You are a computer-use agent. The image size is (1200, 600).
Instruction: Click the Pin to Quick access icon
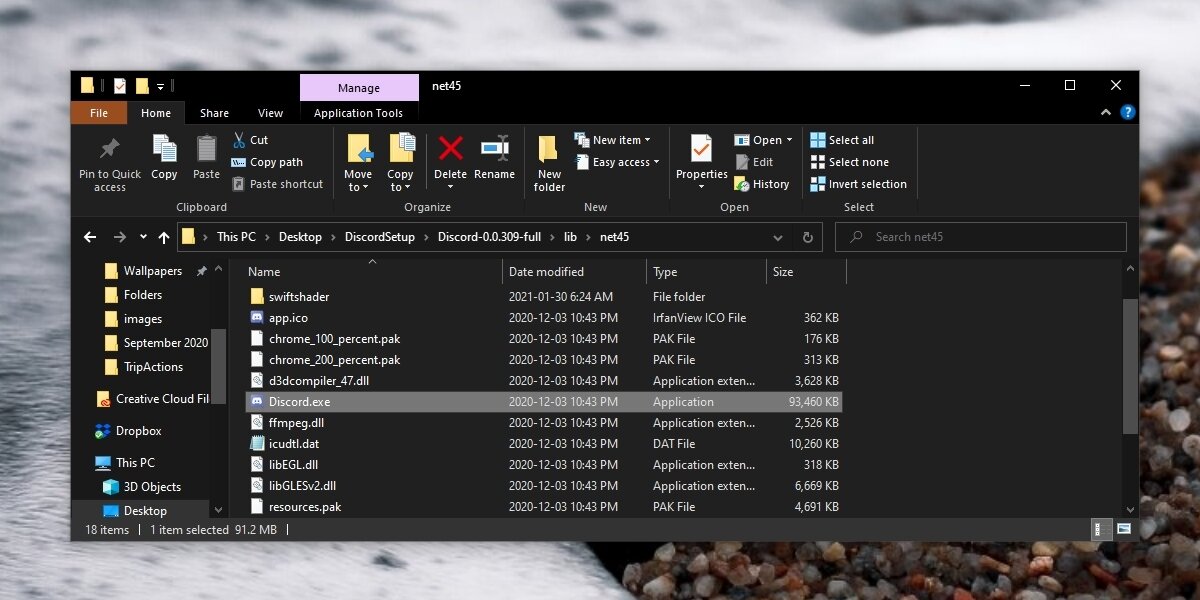point(110,150)
